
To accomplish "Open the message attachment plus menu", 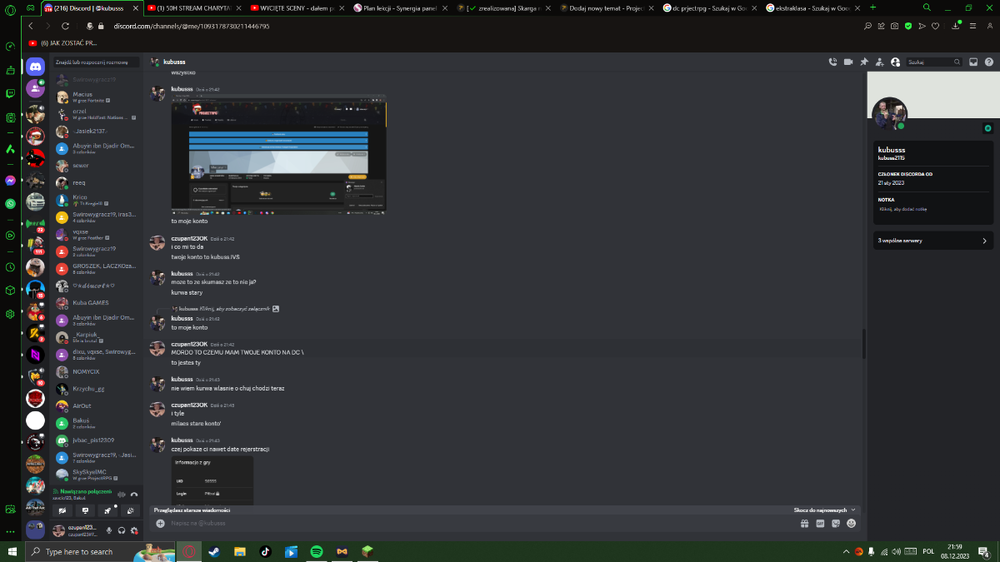I will click(x=160, y=523).
